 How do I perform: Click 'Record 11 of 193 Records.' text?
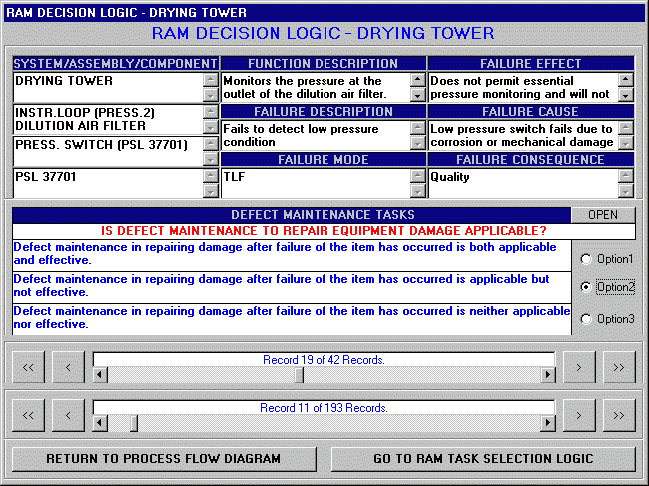click(324, 408)
